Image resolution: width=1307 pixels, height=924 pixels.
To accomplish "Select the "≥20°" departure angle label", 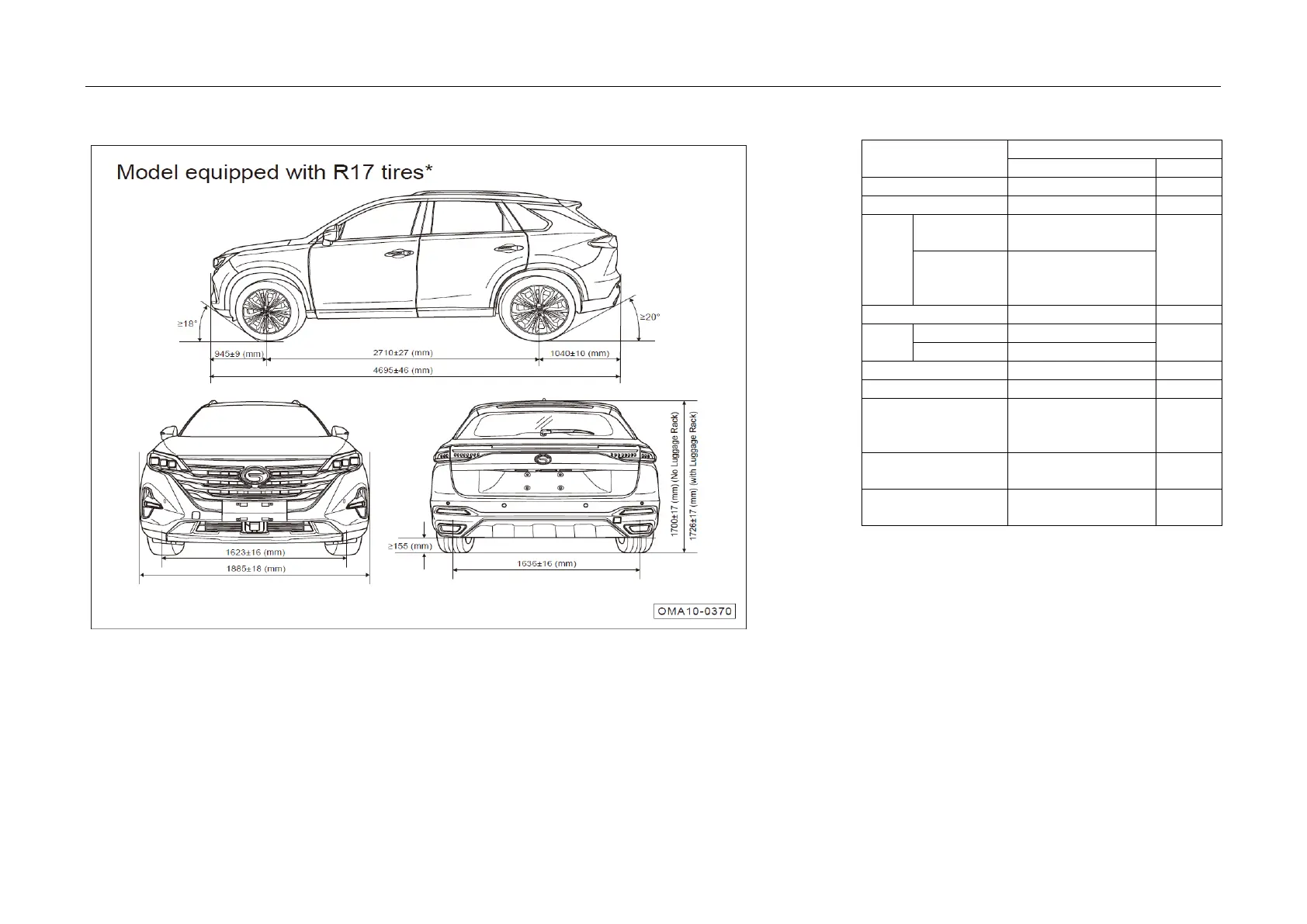I will coord(650,317).
